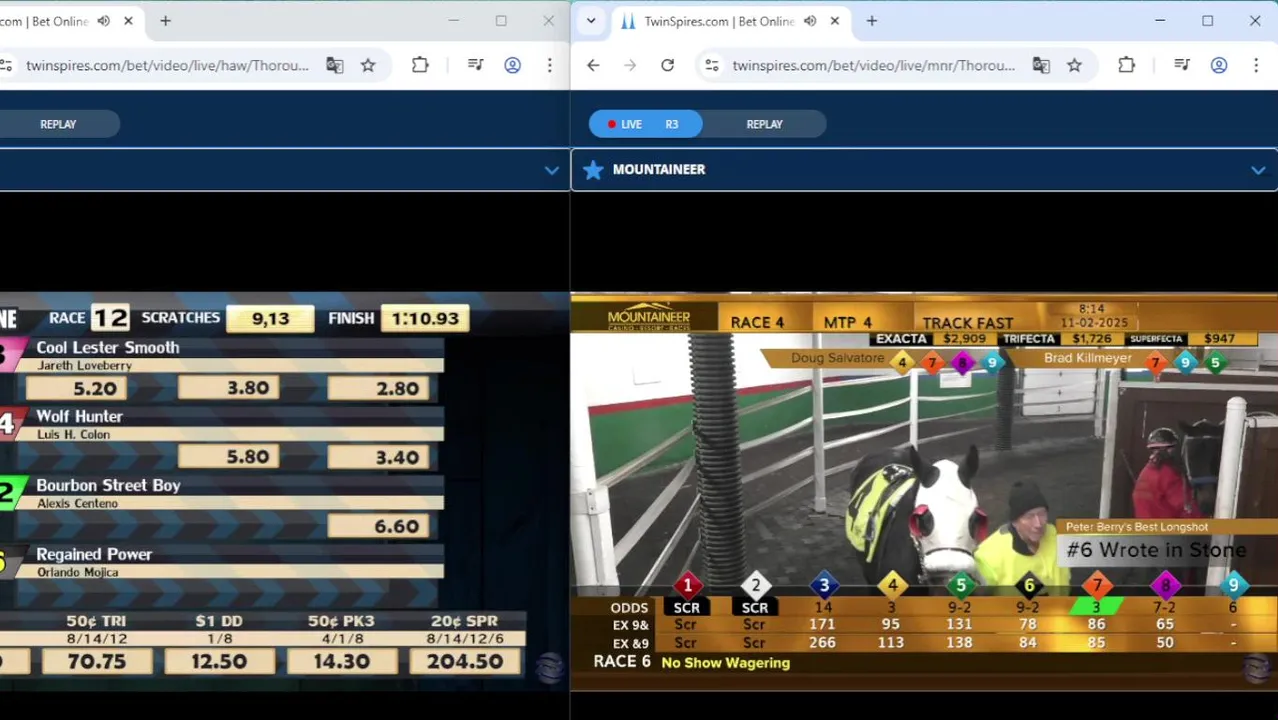This screenshot has height=720, width=1278.
Task: Click the MTP 4 indicator
Action: tap(847, 322)
